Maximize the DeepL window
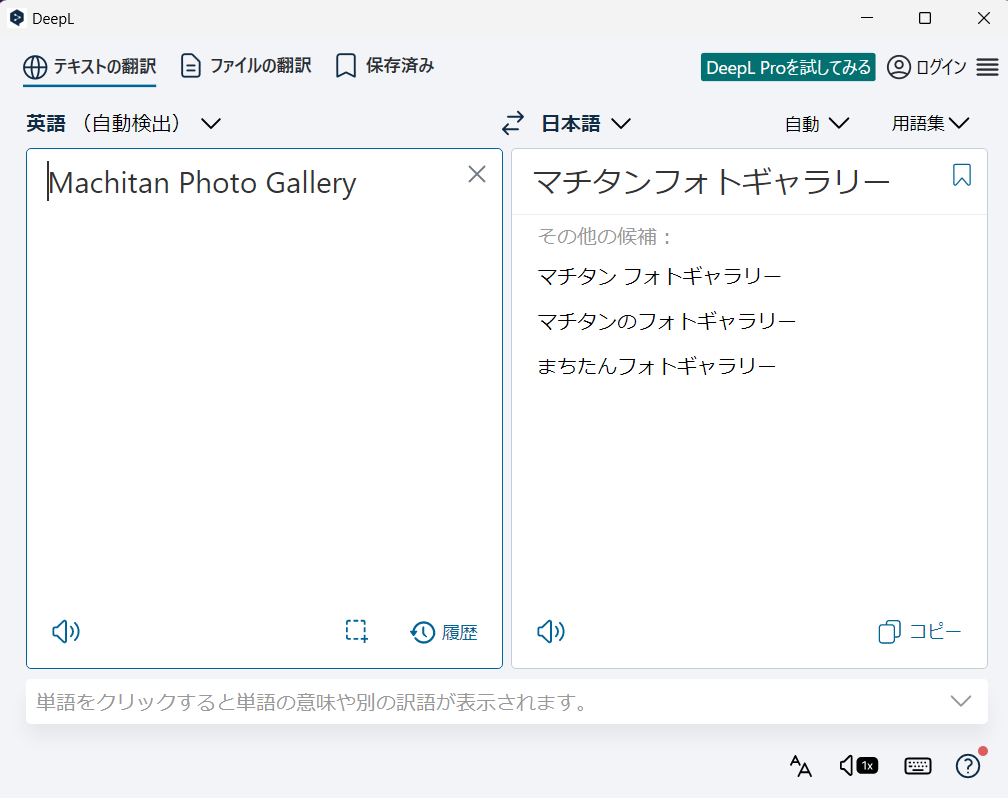 pyautogui.click(x=925, y=18)
